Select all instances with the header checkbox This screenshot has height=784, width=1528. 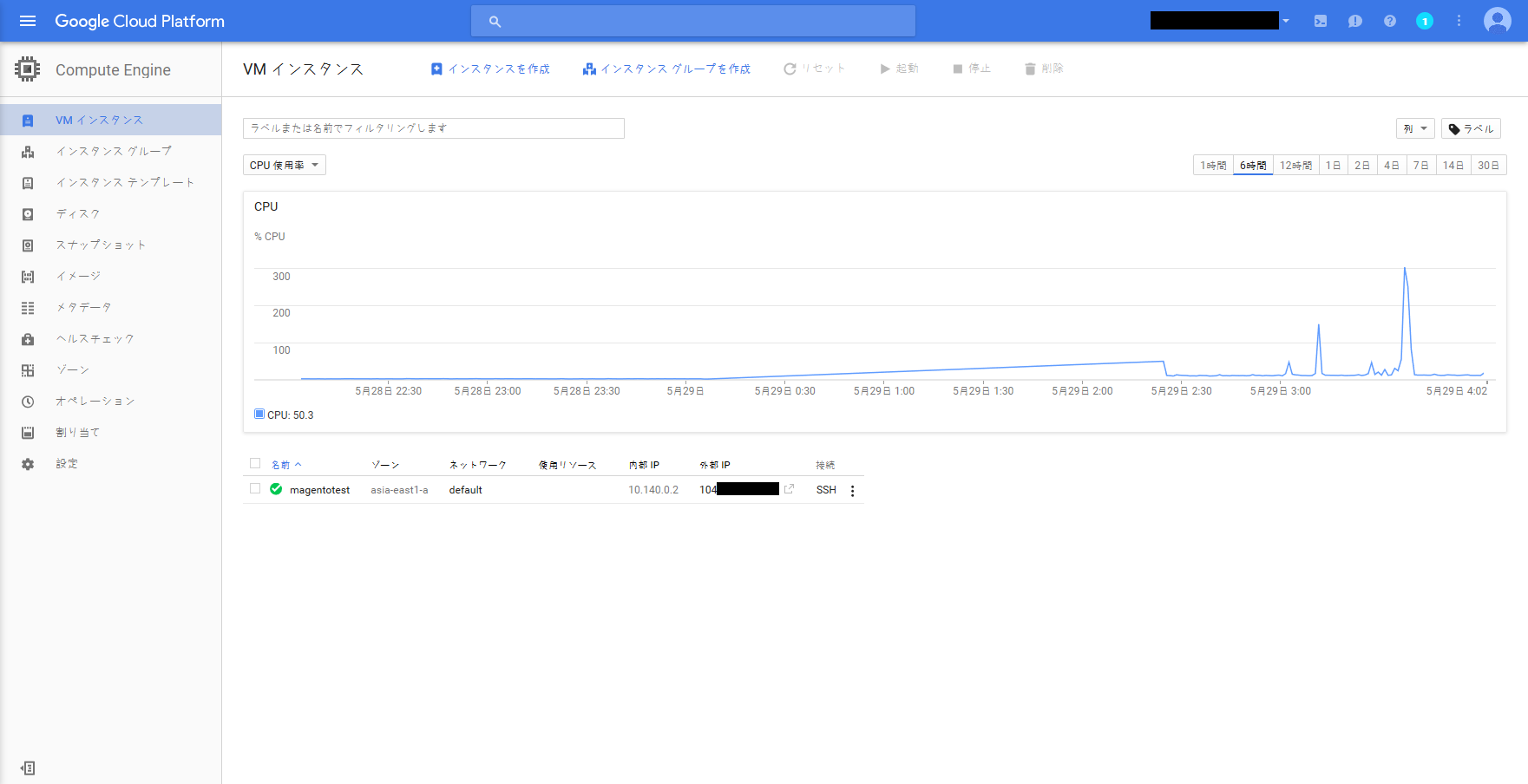pyautogui.click(x=254, y=463)
